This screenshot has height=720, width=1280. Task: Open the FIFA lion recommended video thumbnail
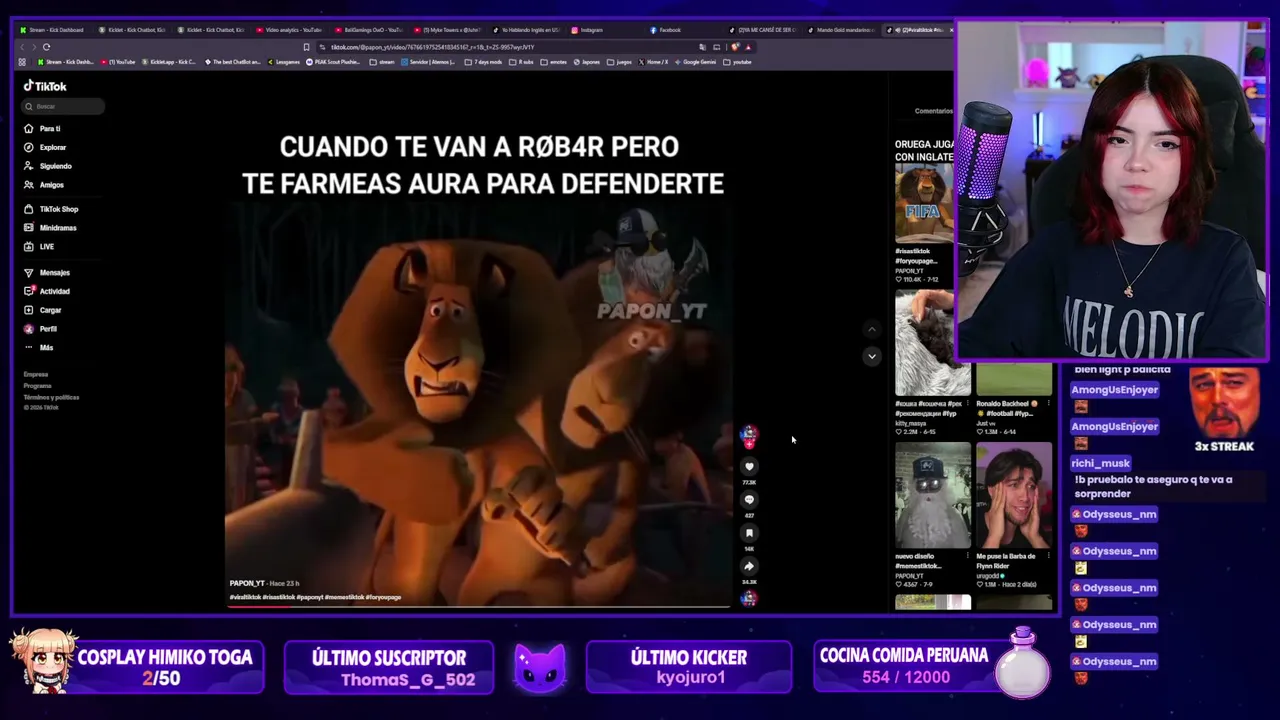coord(924,204)
